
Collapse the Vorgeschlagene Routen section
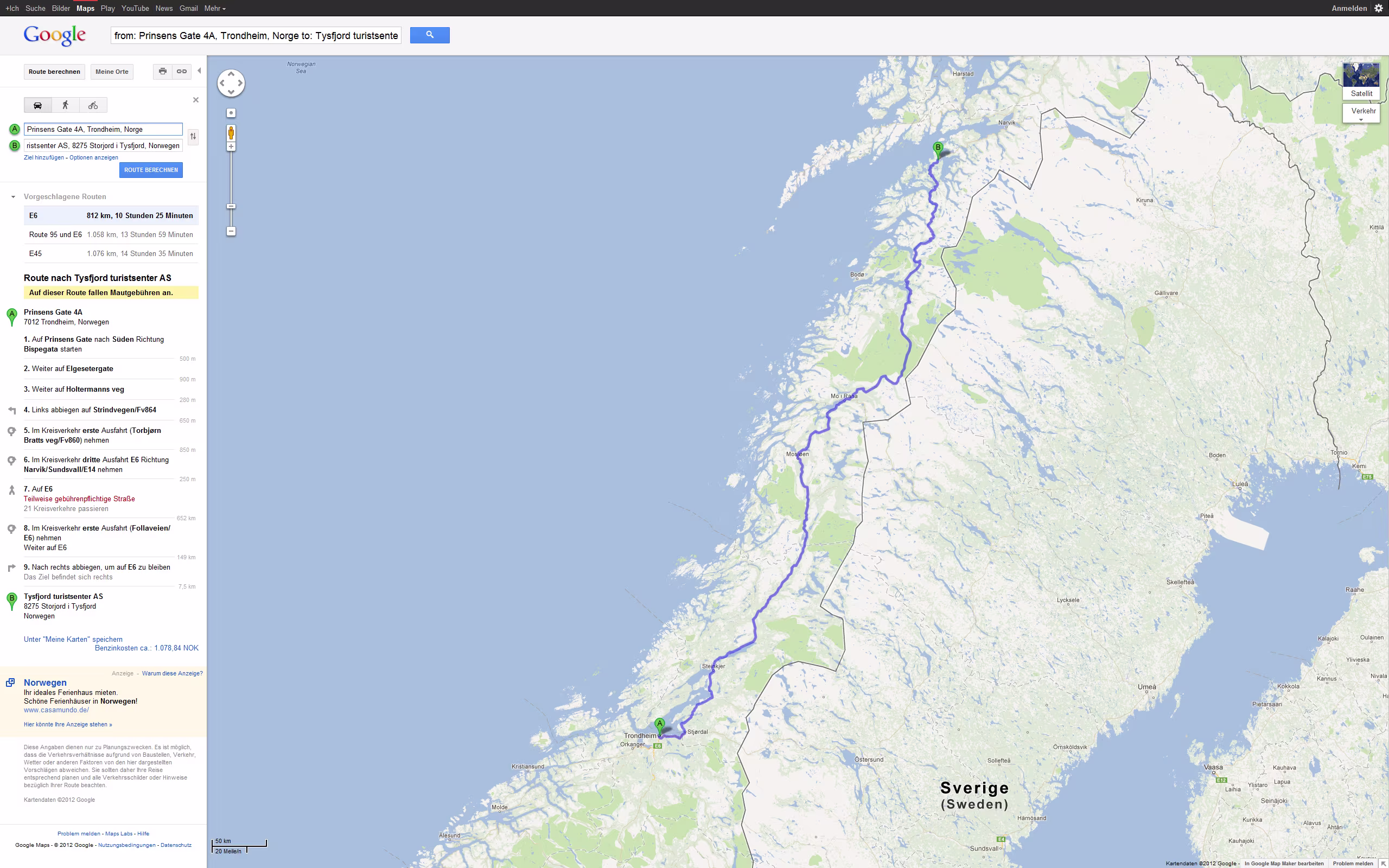click(x=13, y=197)
